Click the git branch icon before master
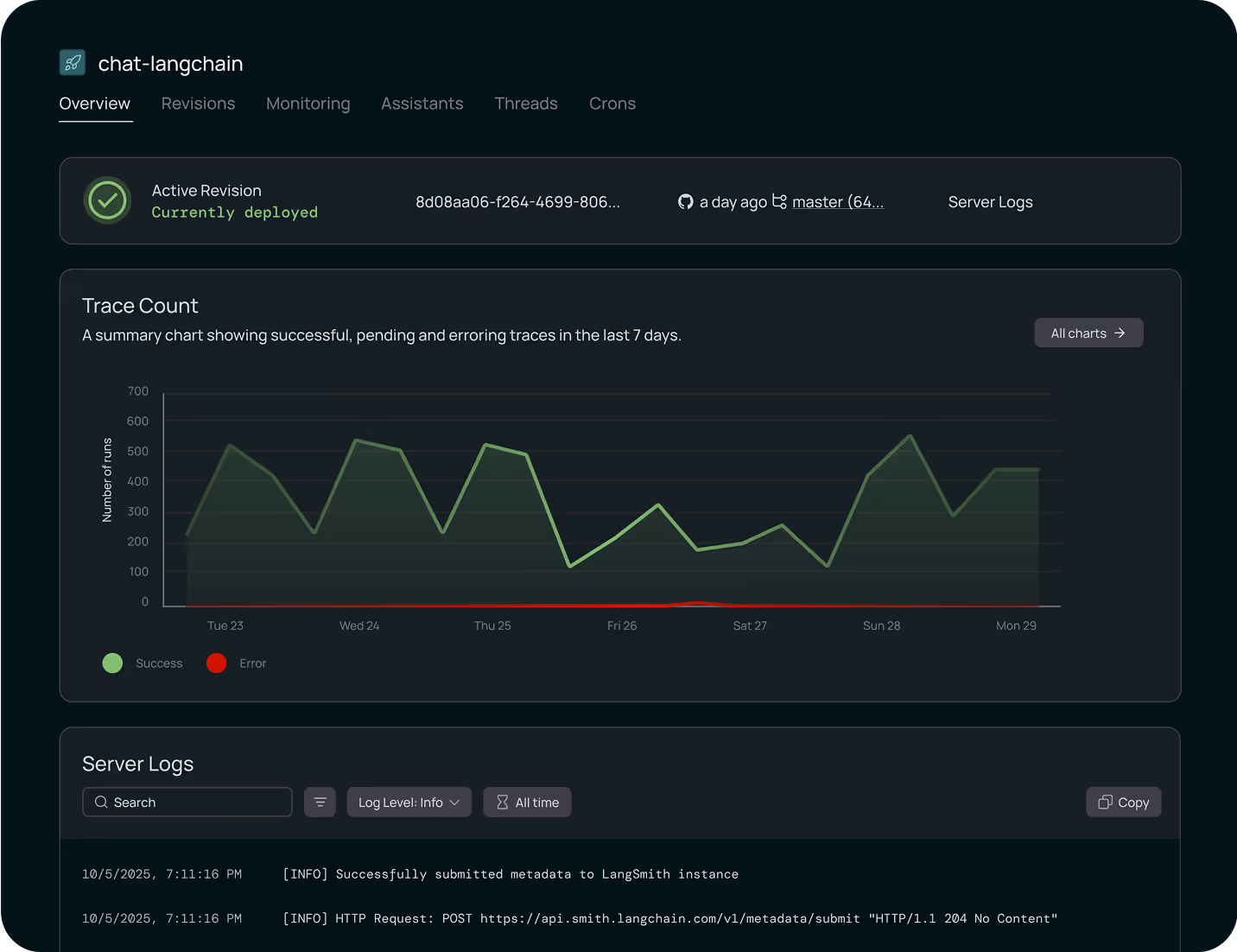 779,201
